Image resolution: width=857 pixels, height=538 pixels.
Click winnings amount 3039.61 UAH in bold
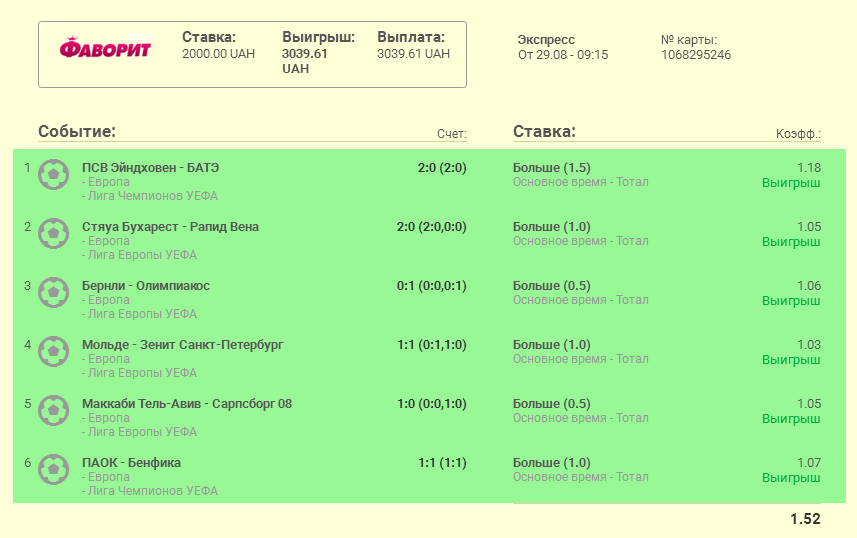(x=304, y=61)
